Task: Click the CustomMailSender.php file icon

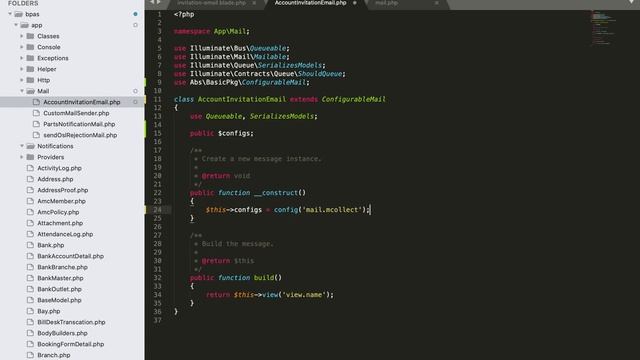Action: [36, 113]
